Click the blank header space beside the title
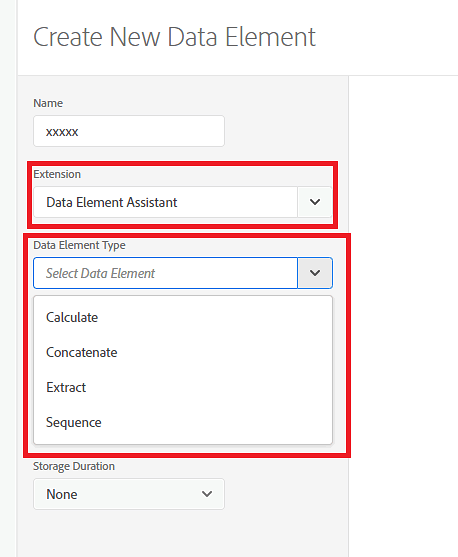Viewport: 458px width, 557px height. [387, 37]
